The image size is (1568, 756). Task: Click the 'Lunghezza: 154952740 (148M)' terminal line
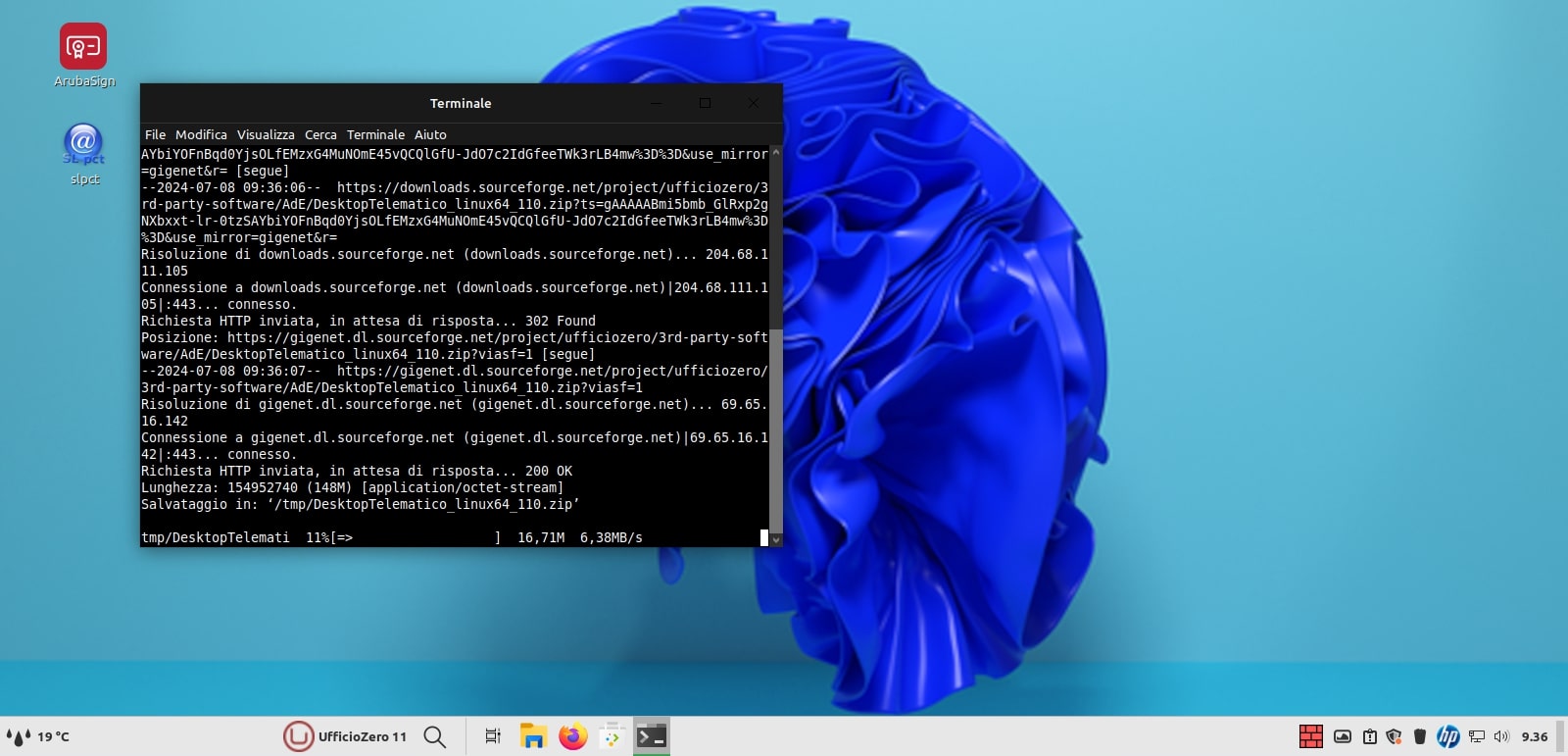coord(352,487)
